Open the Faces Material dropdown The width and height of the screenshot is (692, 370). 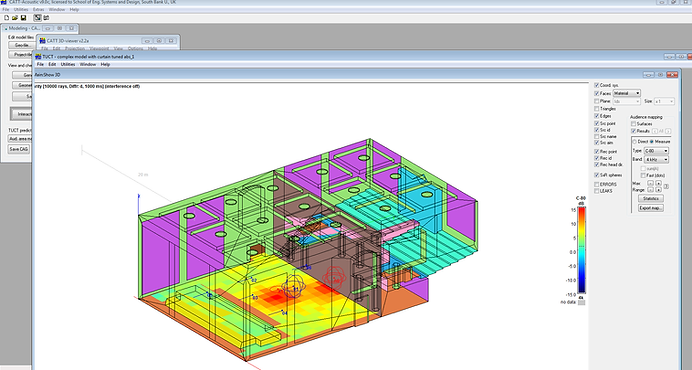point(627,93)
